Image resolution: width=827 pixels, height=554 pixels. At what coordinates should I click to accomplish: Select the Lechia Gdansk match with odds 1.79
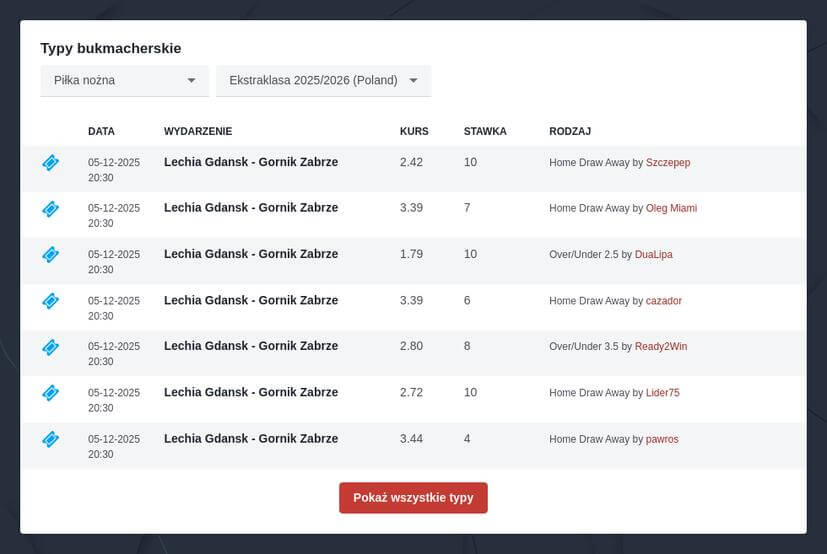point(251,254)
